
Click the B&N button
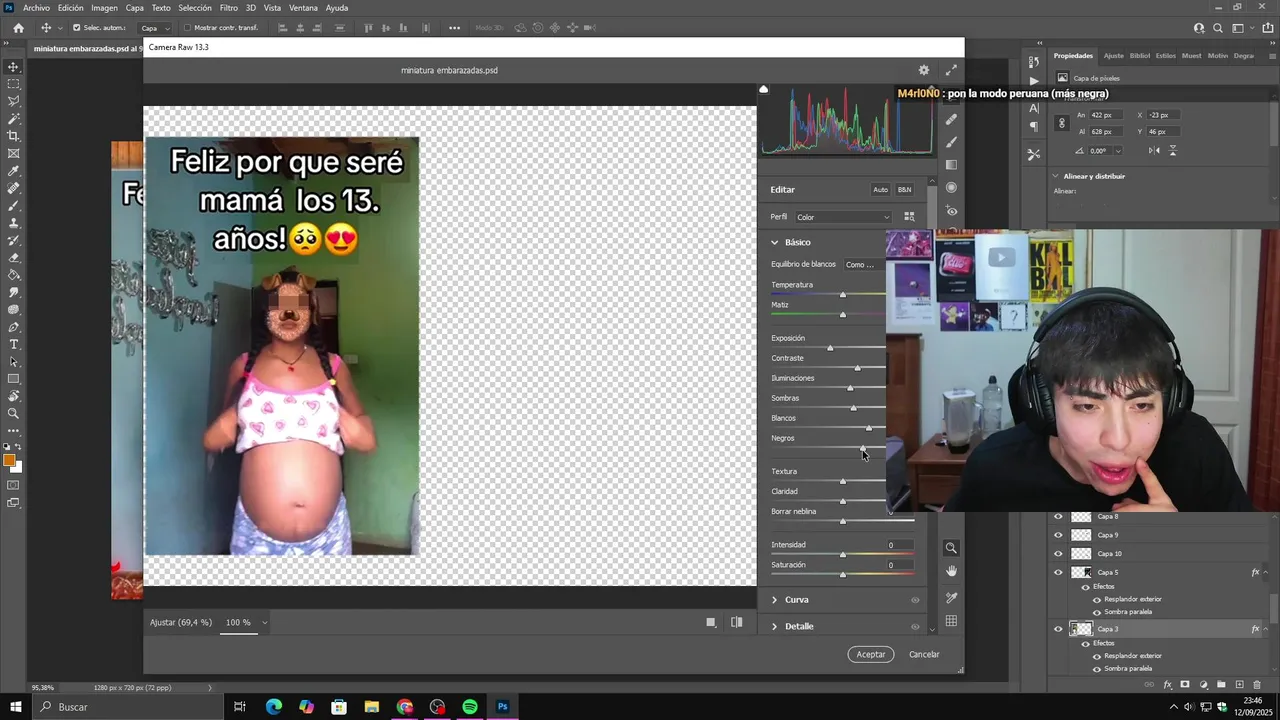(904, 189)
